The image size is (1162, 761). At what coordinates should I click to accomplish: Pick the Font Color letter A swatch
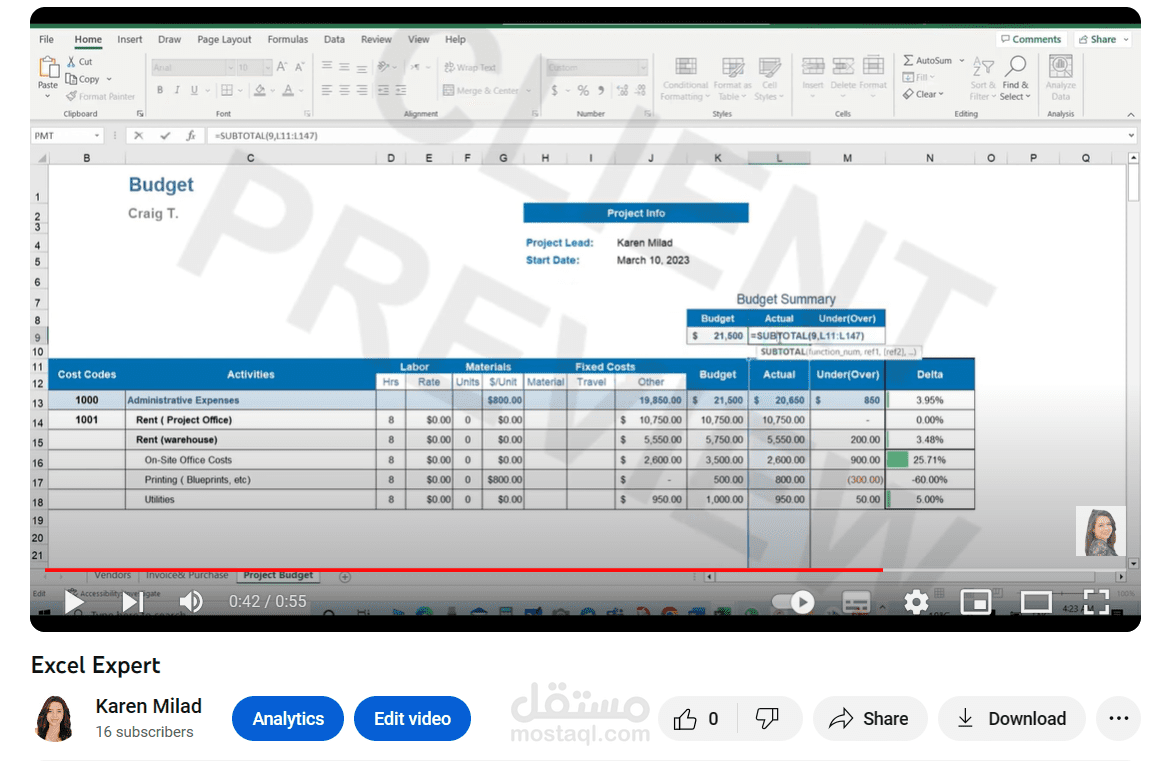coord(288,90)
